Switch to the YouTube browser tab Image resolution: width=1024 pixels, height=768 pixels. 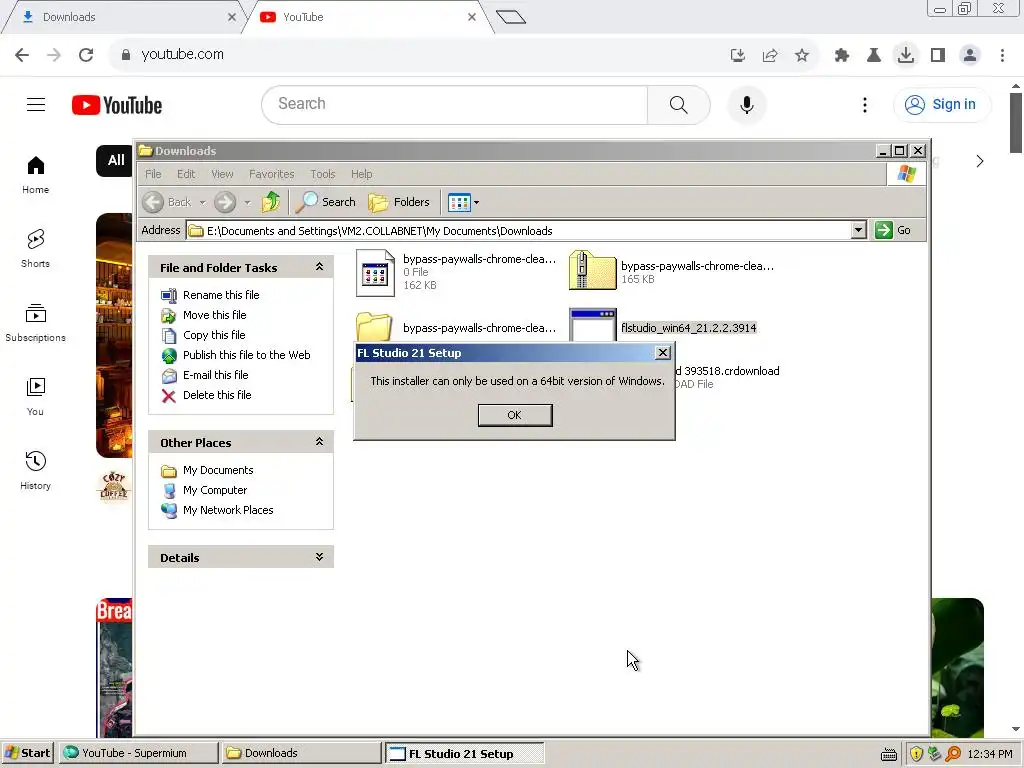366,17
